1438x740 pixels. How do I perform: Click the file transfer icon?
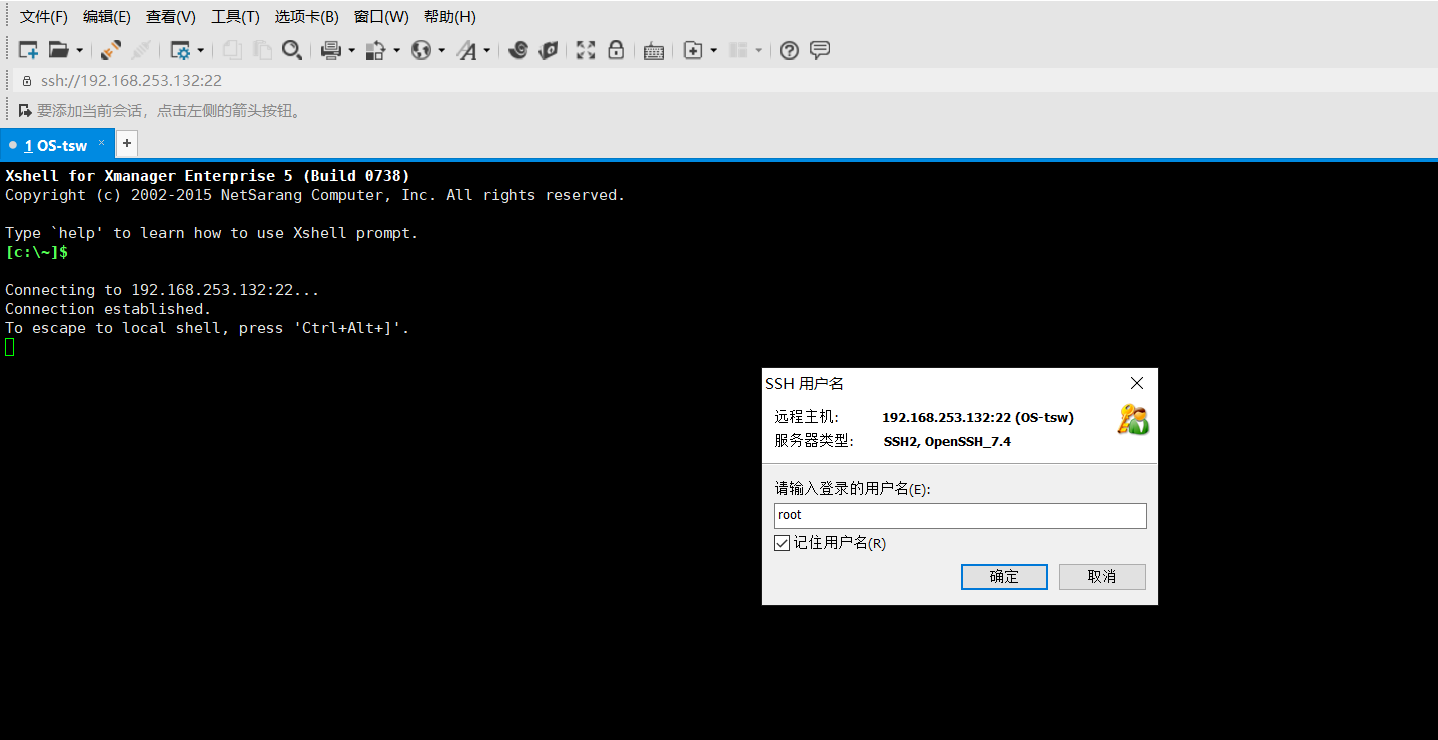click(x=376, y=50)
